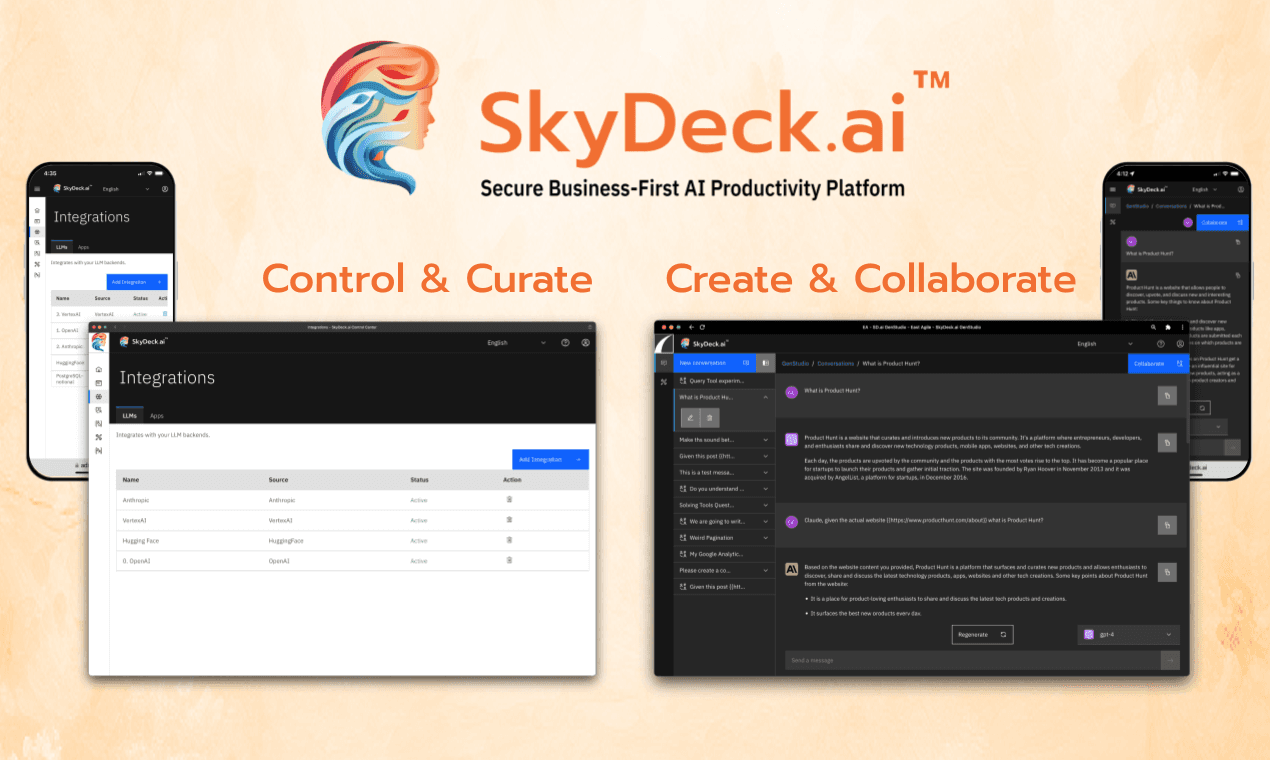
Task: Open user profile icon in GenStudio header
Action: point(1180,343)
